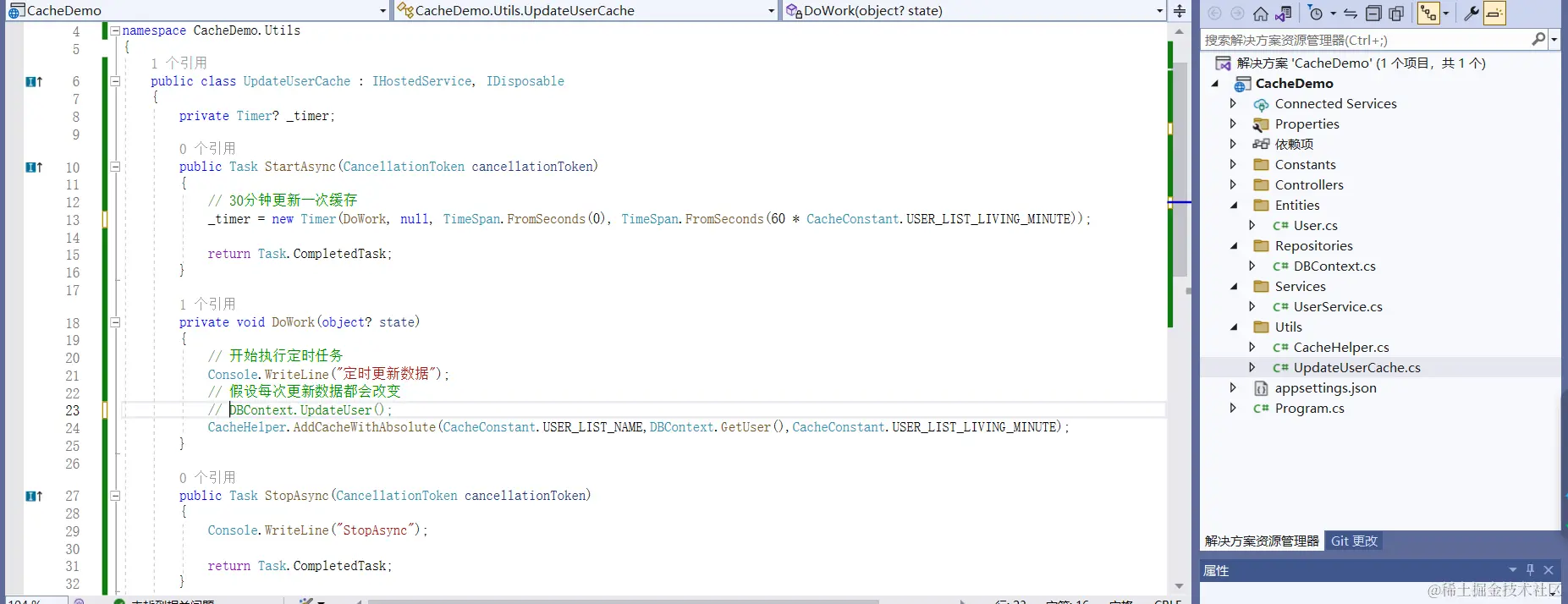The height and width of the screenshot is (604, 1568).
Task: Collapse the Entities folder arrow
Action: click(x=1234, y=206)
